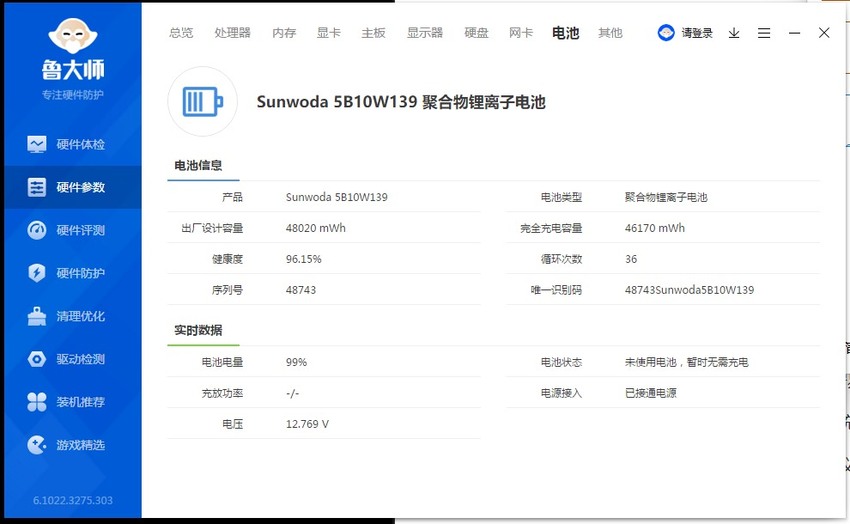
Task: Switch to the 主板 tab
Action: point(374,33)
